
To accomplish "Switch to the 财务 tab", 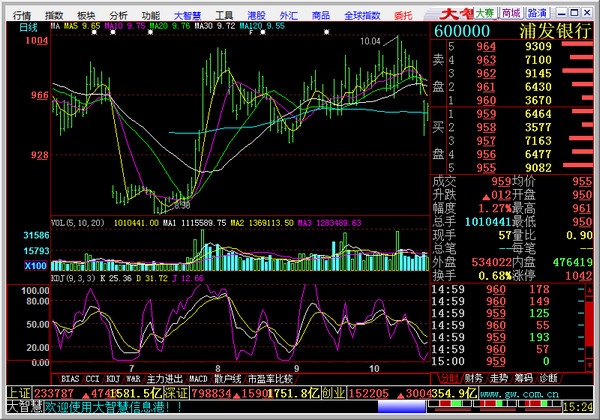I will coord(474,378).
